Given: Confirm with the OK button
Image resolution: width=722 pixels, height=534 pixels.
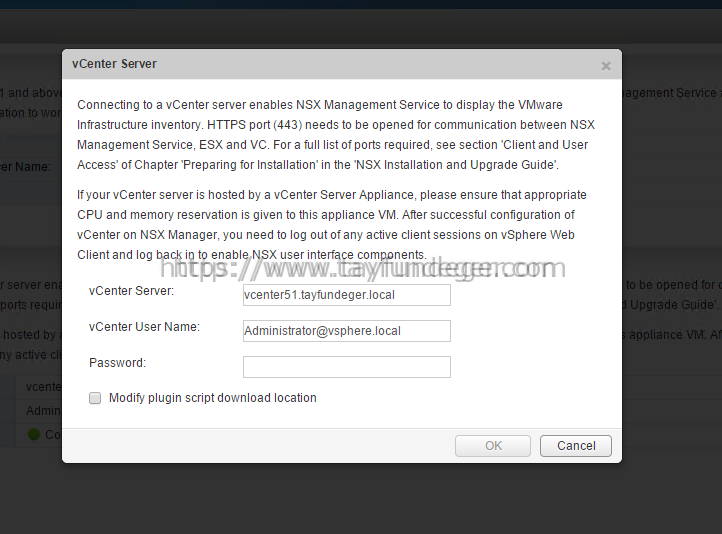Looking at the screenshot, I should click(493, 446).
